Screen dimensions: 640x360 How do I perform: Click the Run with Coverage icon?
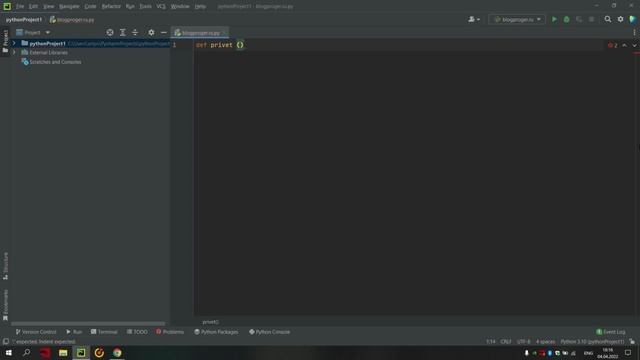pyautogui.click(x=579, y=19)
